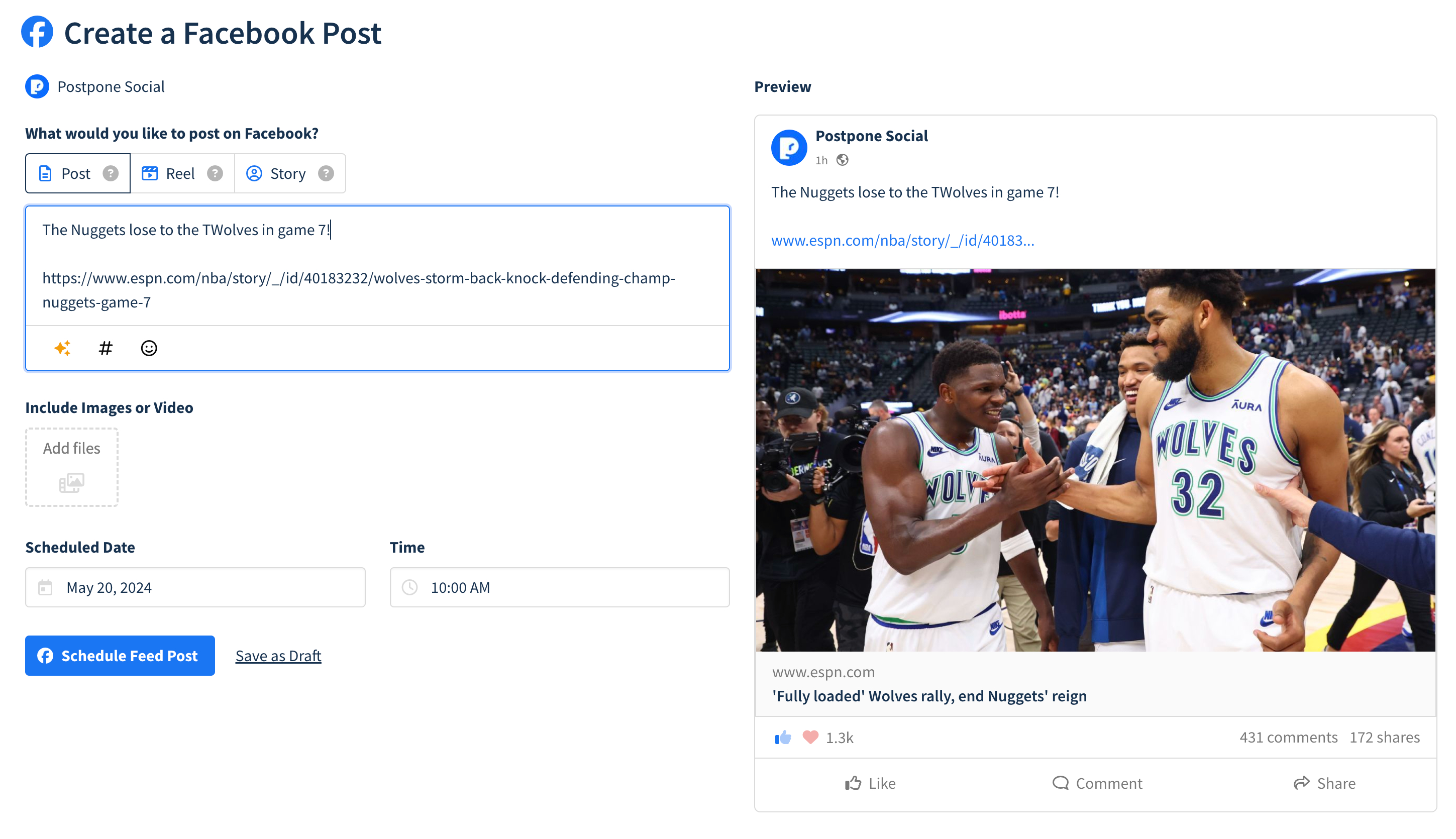The width and height of the screenshot is (1456, 839).
Task: Click the help icon next to Story
Action: [326, 173]
